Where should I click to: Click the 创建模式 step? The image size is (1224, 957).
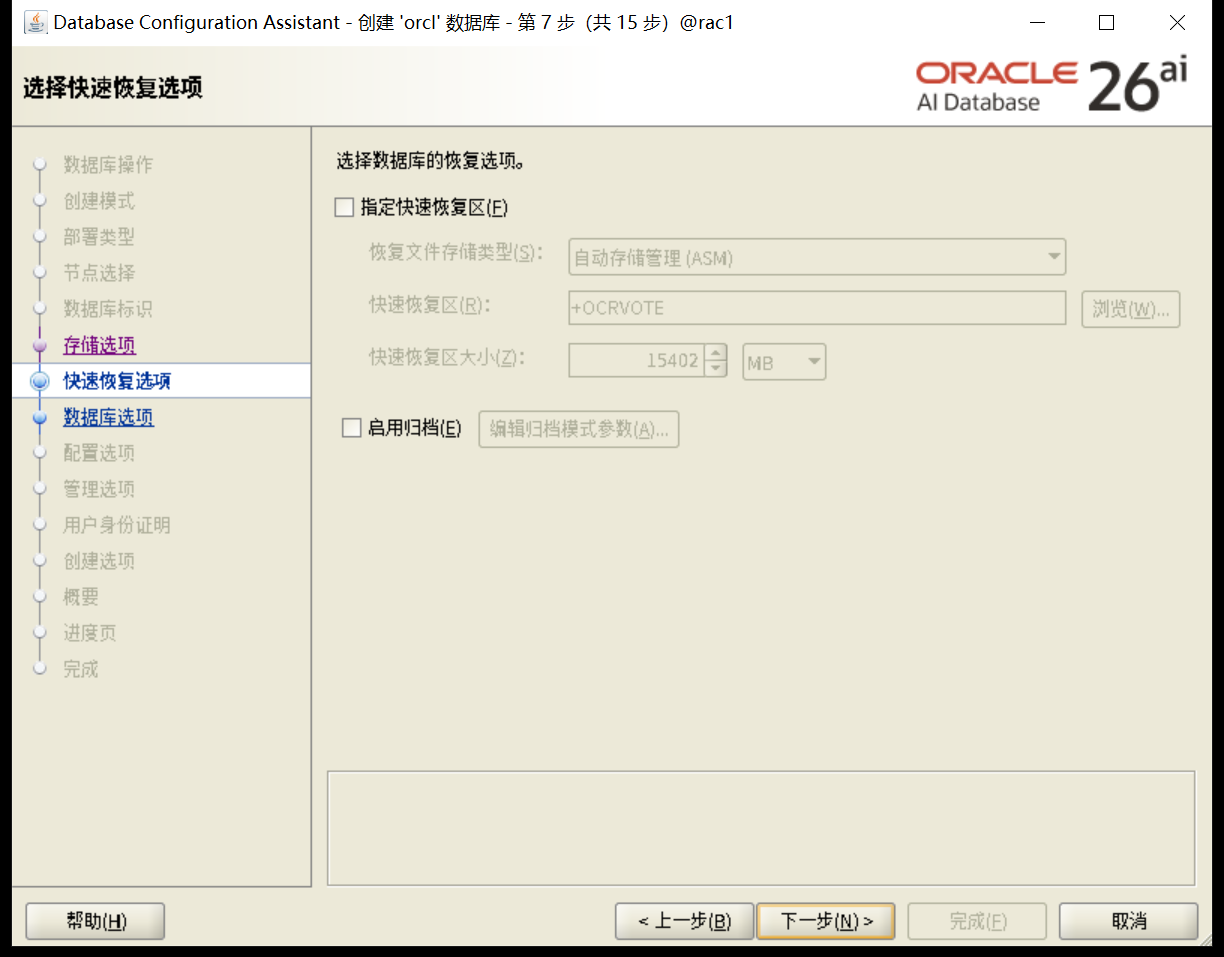click(99, 201)
